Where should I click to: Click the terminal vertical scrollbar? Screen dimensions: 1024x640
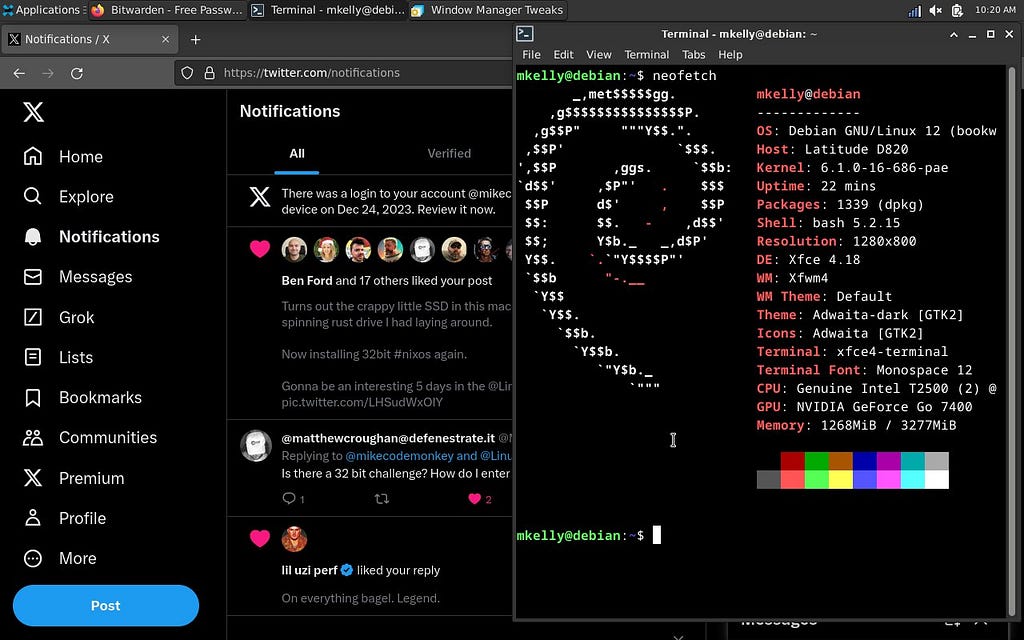point(1012,340)
